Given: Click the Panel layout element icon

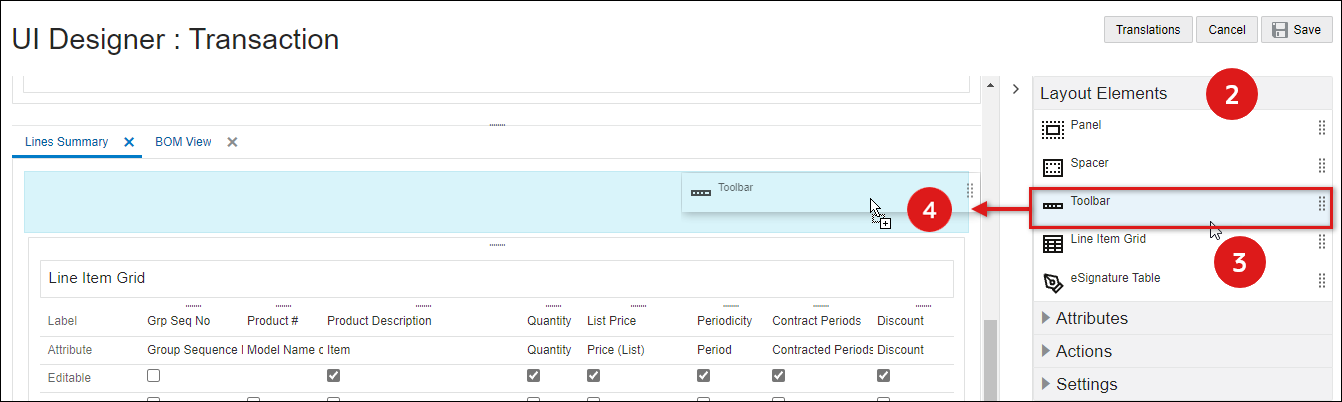Looking at the screenshot, I should tap(1052, 130).
